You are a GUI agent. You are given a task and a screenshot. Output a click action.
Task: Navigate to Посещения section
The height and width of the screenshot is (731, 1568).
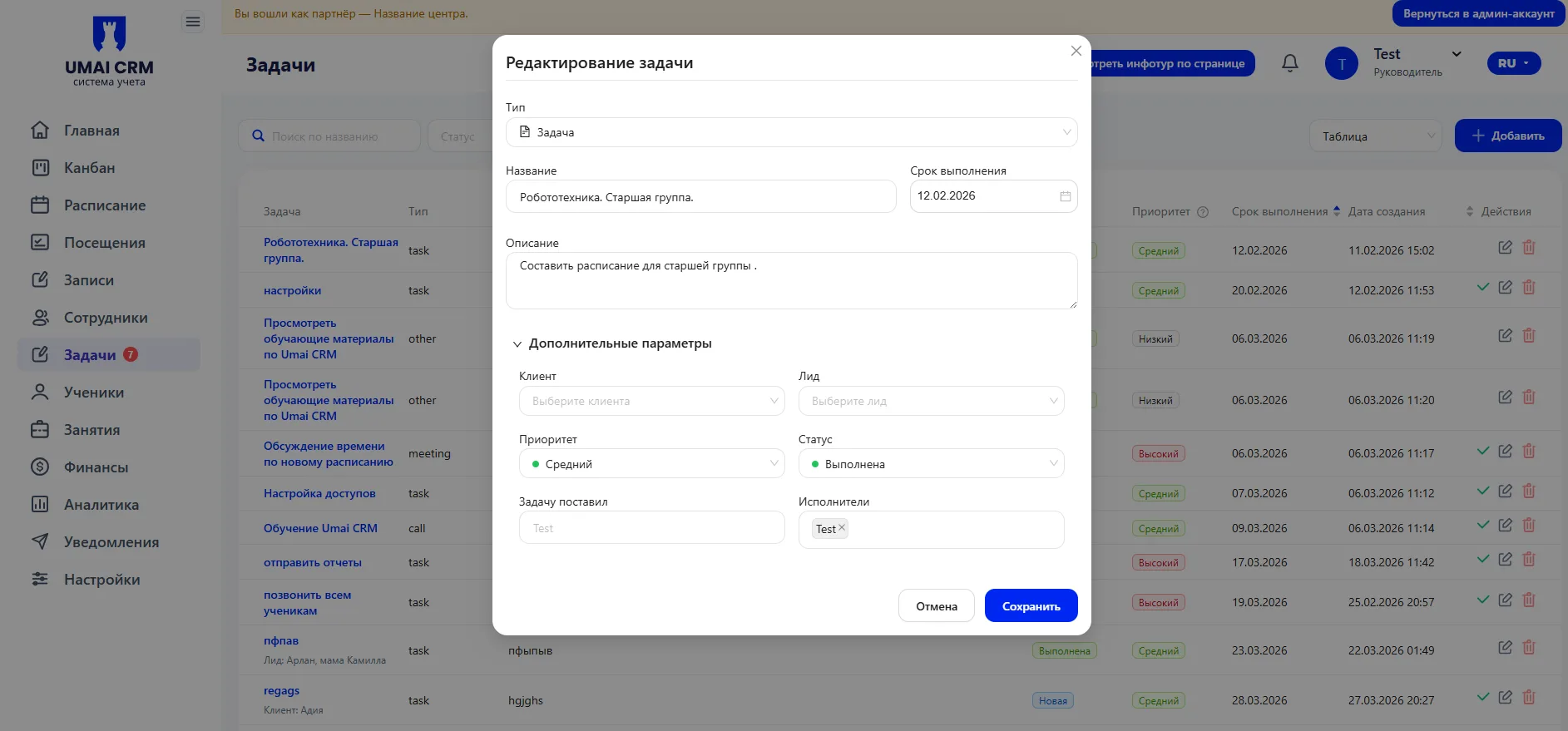click(105, 243)
